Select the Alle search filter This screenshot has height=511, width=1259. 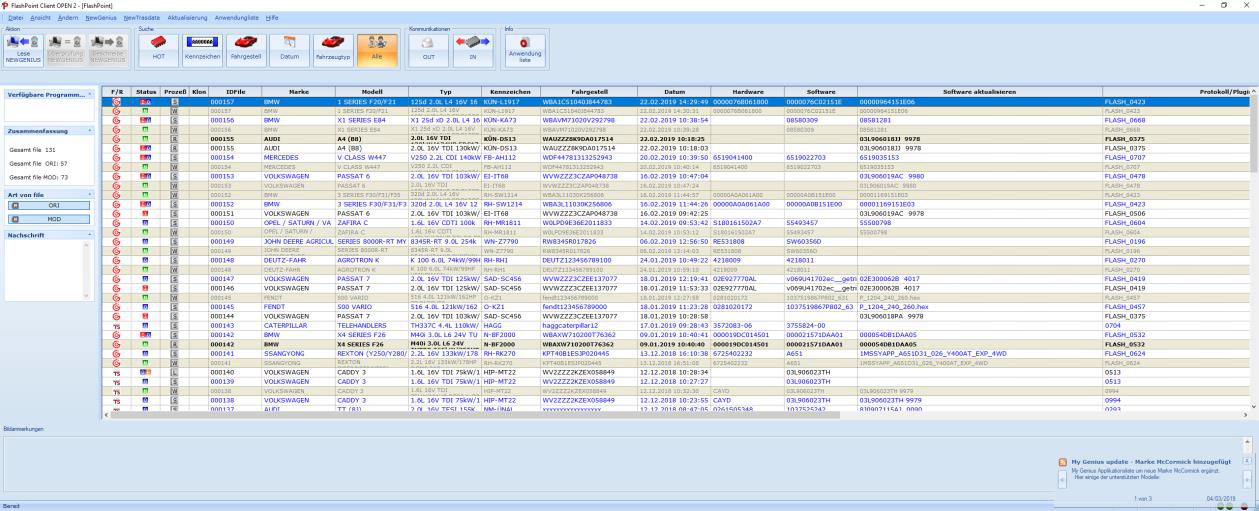378,48
